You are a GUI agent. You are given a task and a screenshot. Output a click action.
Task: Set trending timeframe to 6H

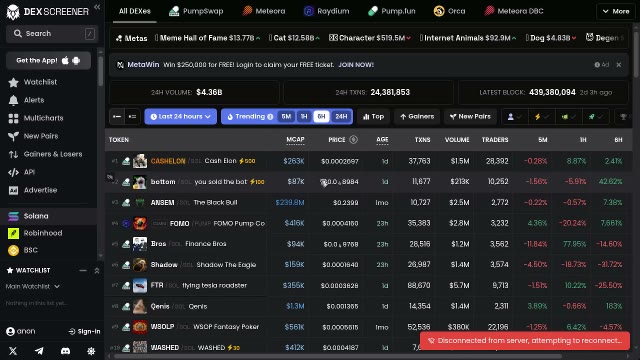click(x=321, y=117)
